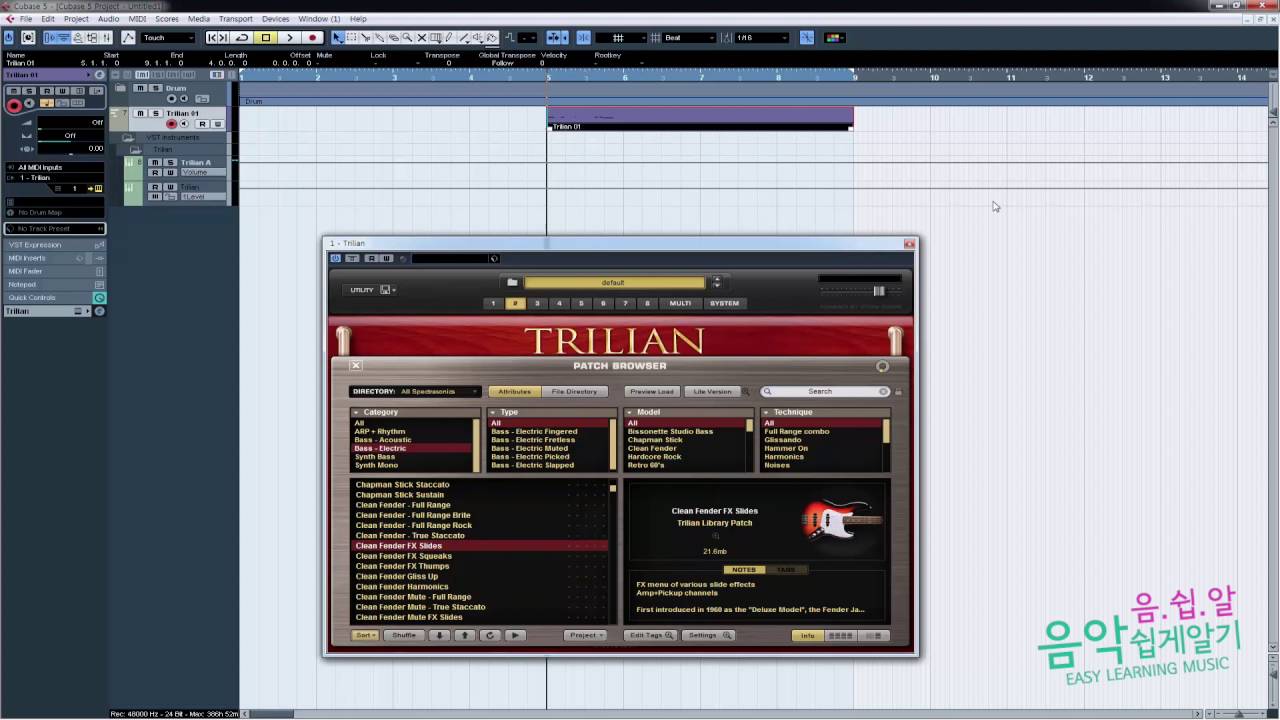Screen dimensions: 1280x720
Task: Expand the Notepad inspector section
Action: pos(54,284)
